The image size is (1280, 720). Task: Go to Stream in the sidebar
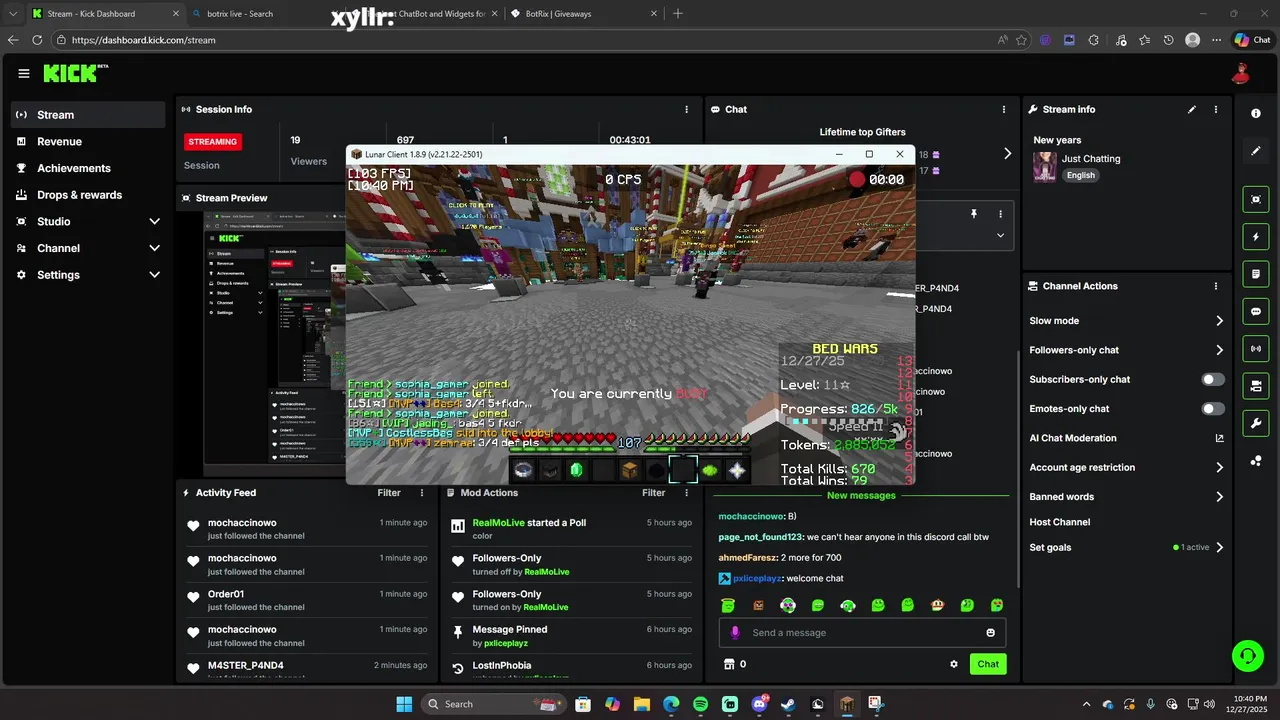pos(88,115)
